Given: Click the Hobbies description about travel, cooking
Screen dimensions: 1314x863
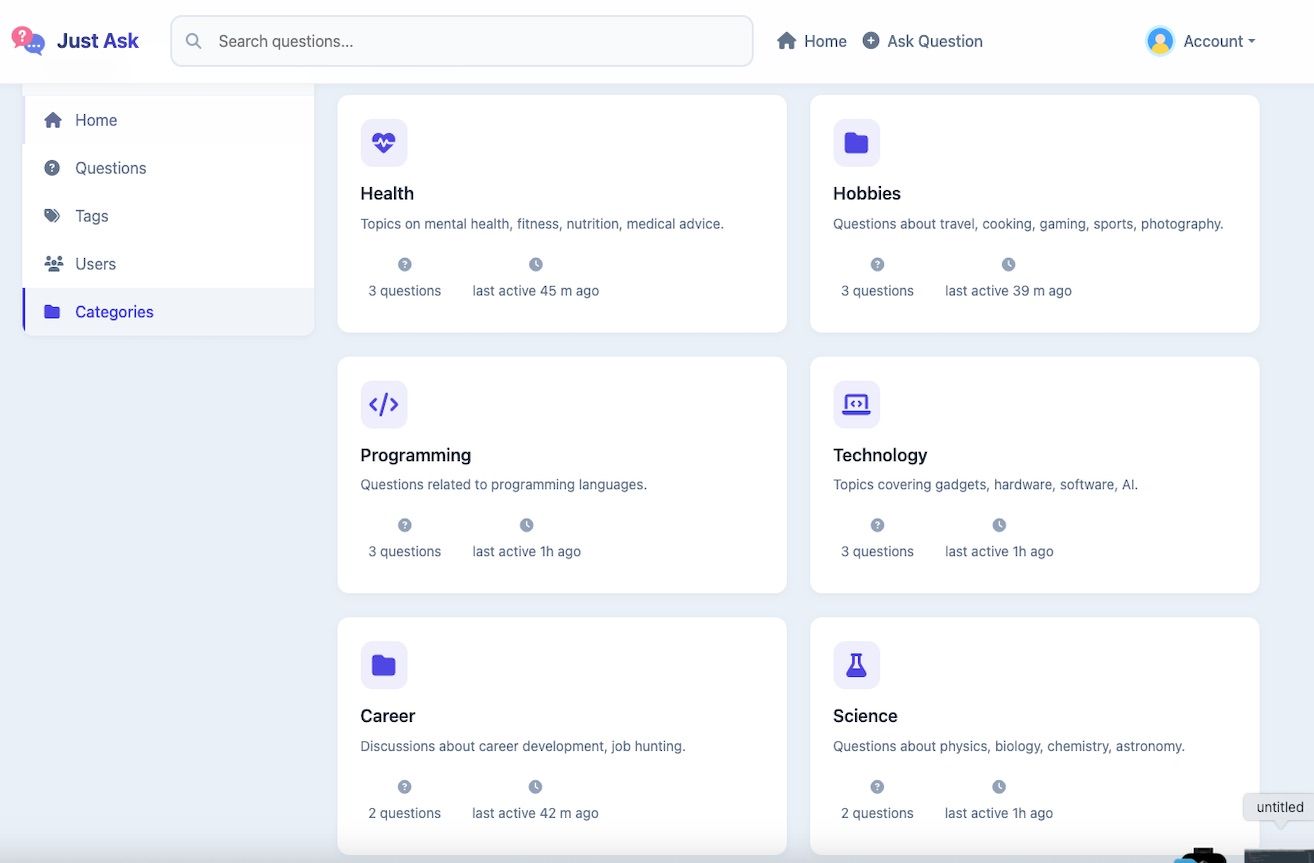Looking at the screenshot, I should [x=1028, y=224].
